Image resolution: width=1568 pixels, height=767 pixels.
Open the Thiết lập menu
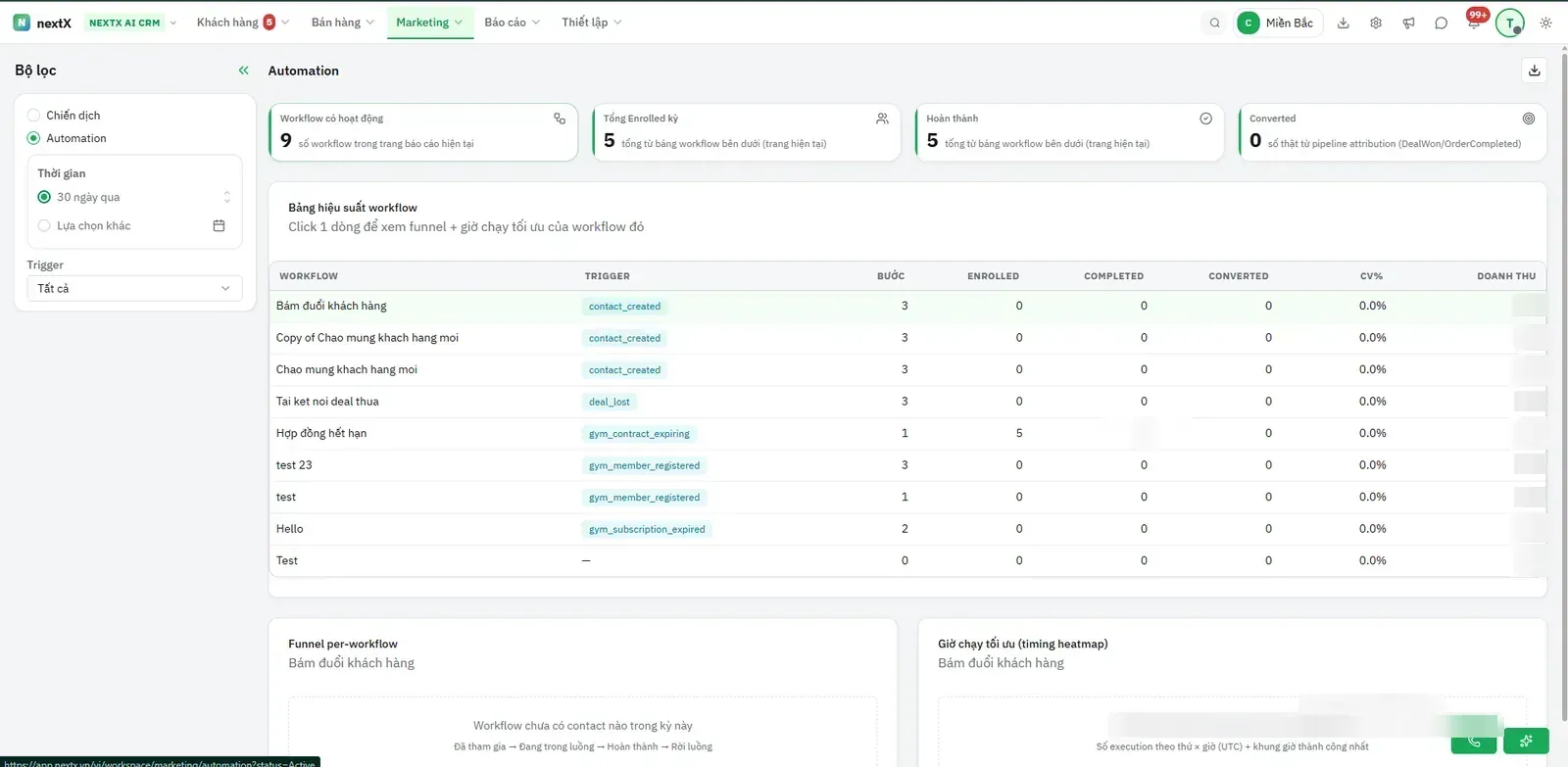[591, 23]
